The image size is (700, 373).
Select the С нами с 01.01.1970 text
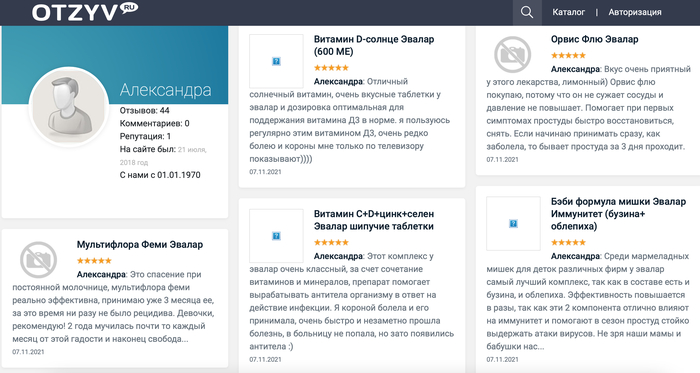tap(160, 175)
